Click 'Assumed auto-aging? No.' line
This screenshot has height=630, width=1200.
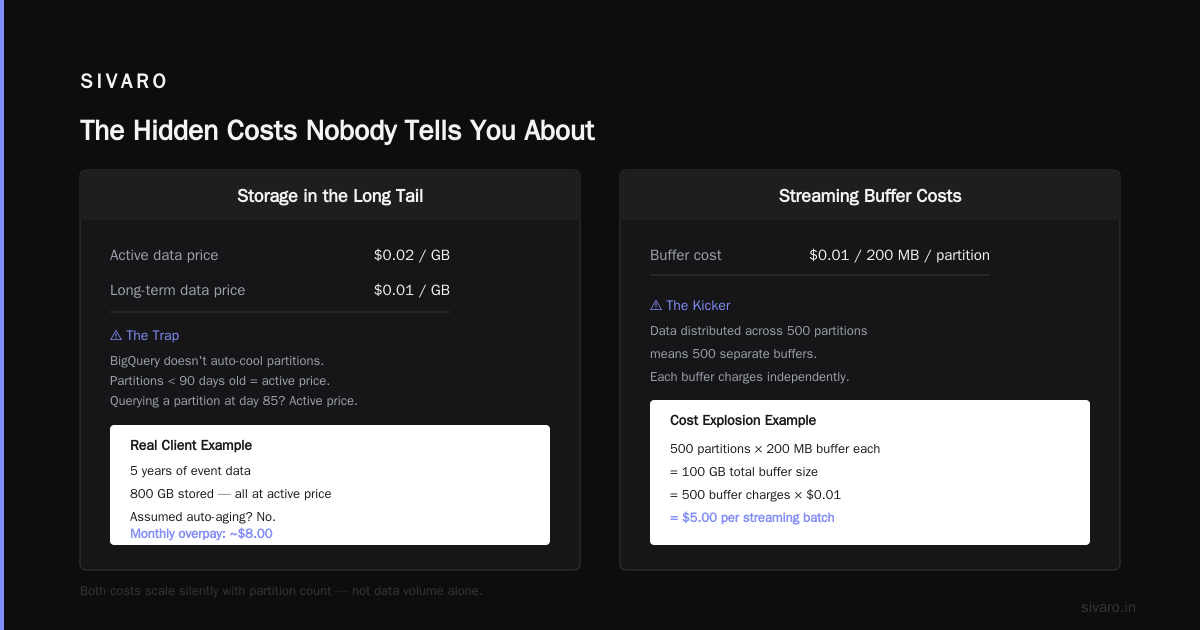tap(203, 517)
